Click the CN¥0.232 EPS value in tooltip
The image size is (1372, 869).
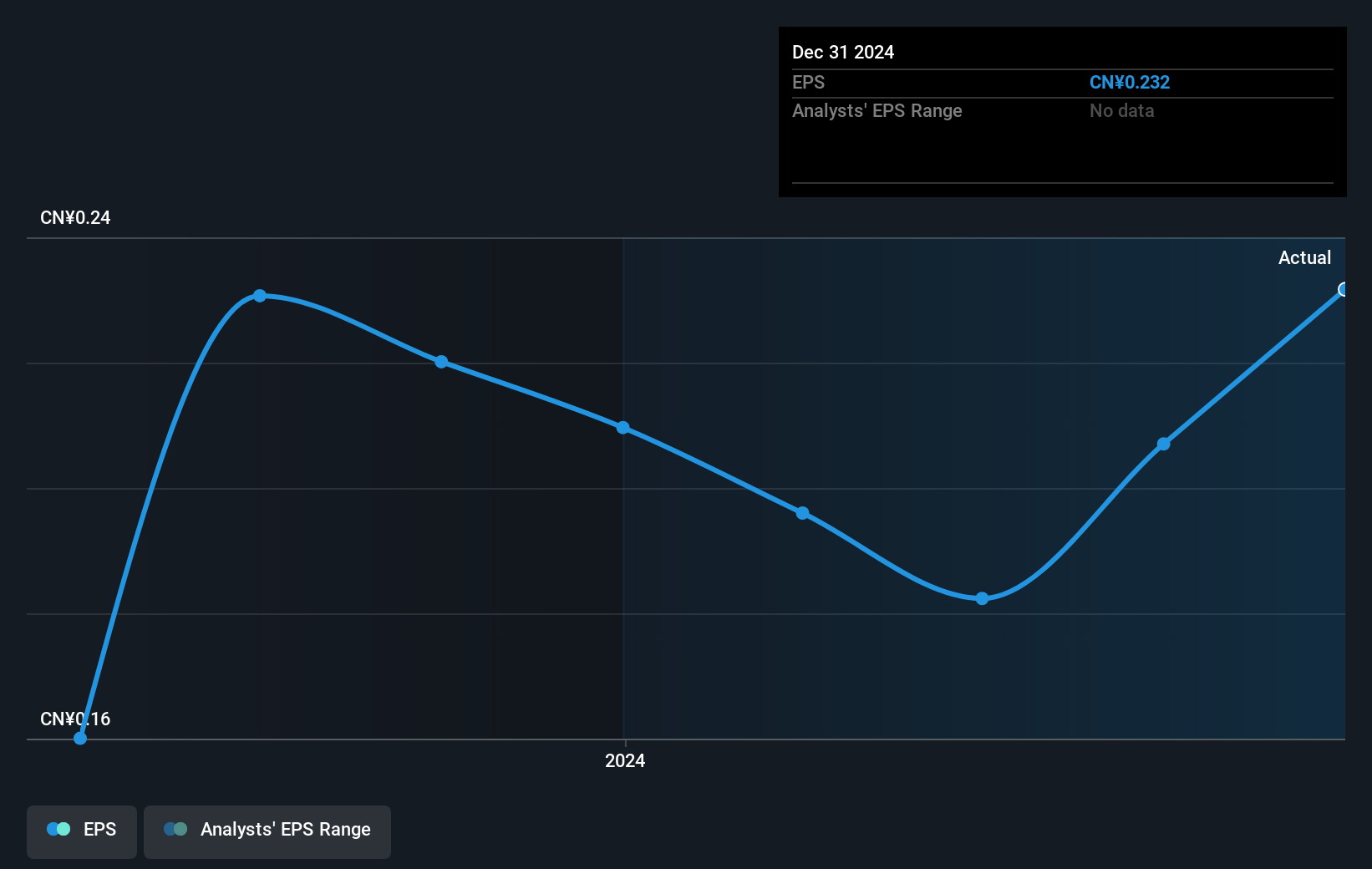pos(1130,82)
